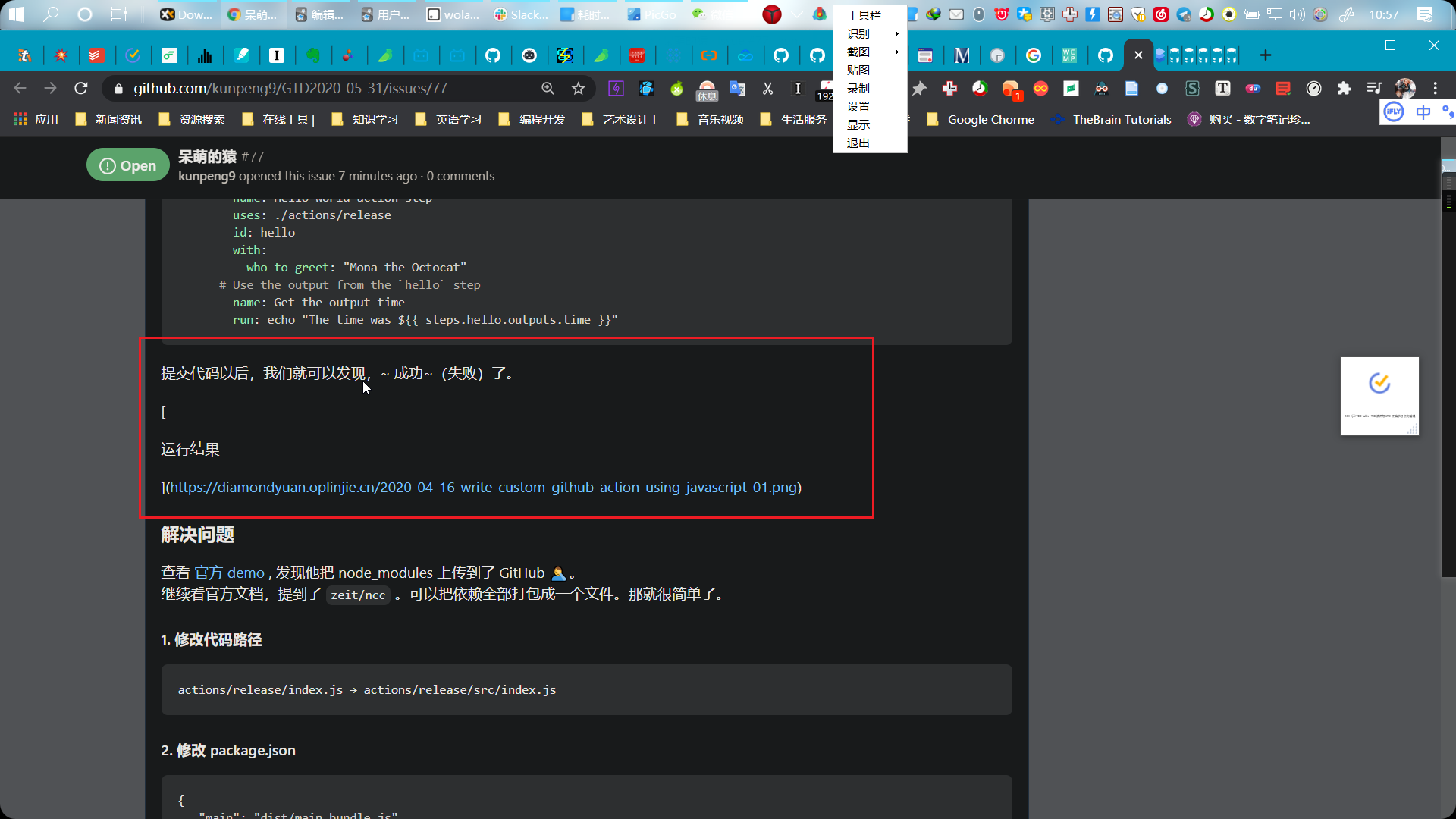
Task: Reload the GitHub issue page
Action: (81, 89)
